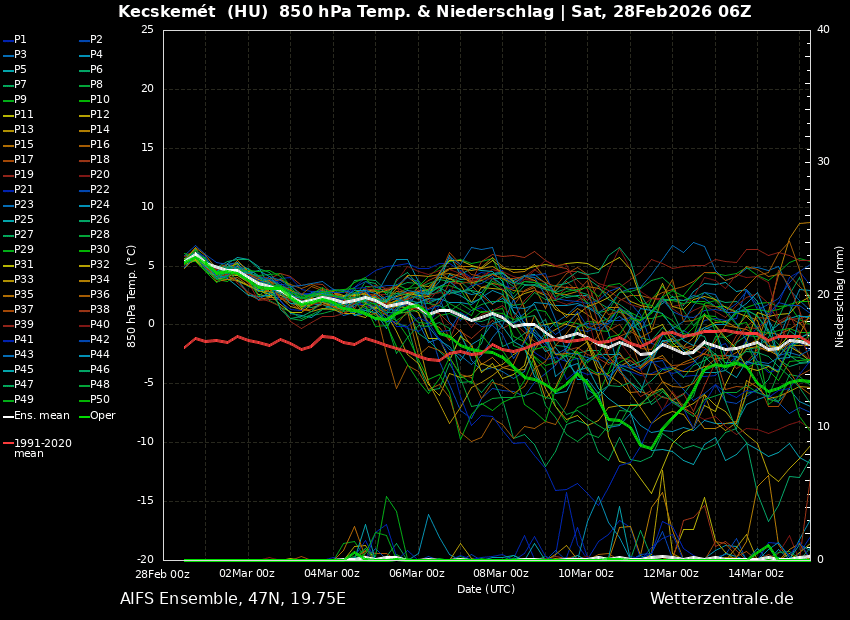This screenshot has width=850, height=620.
Task: Click the Kecskemét chart title
Action: [434, 12]
